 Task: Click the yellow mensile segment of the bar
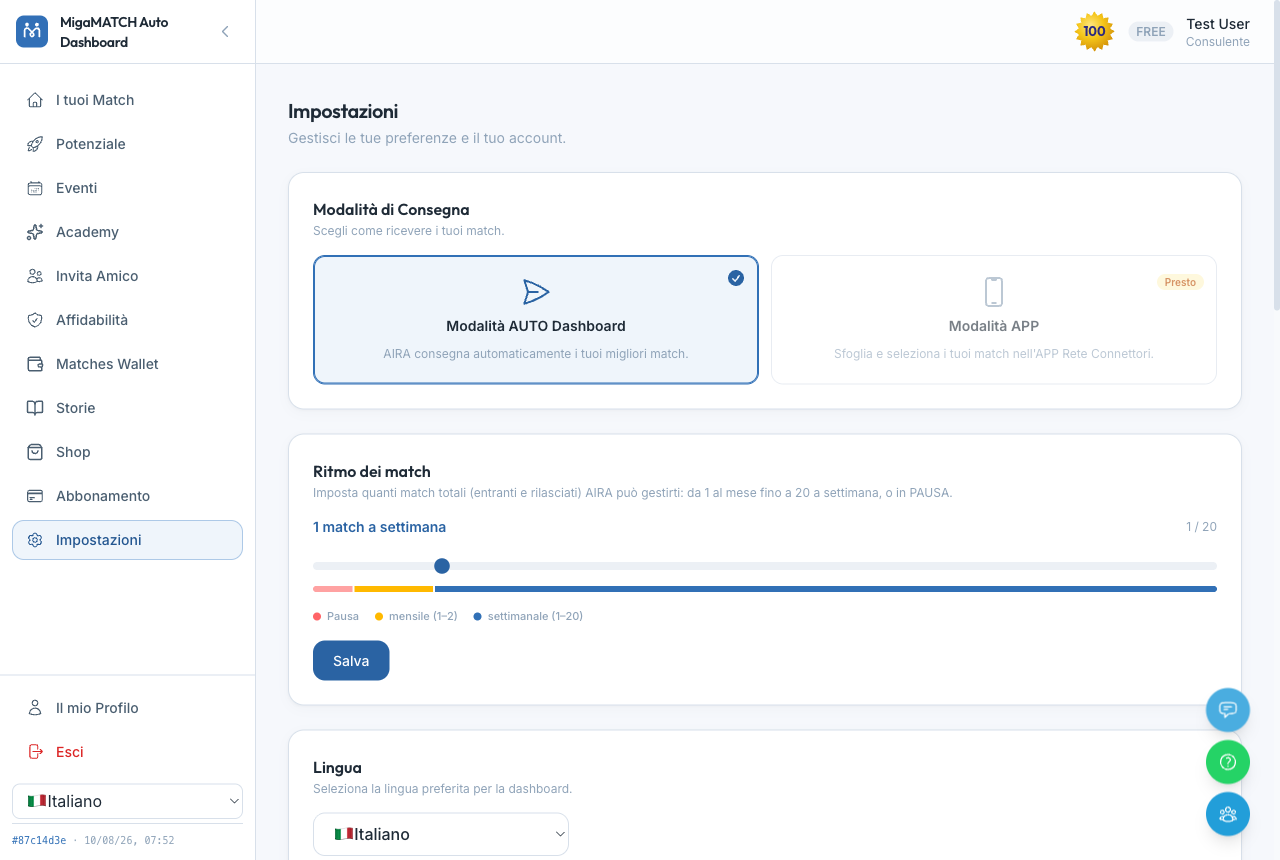click(394, 589)
